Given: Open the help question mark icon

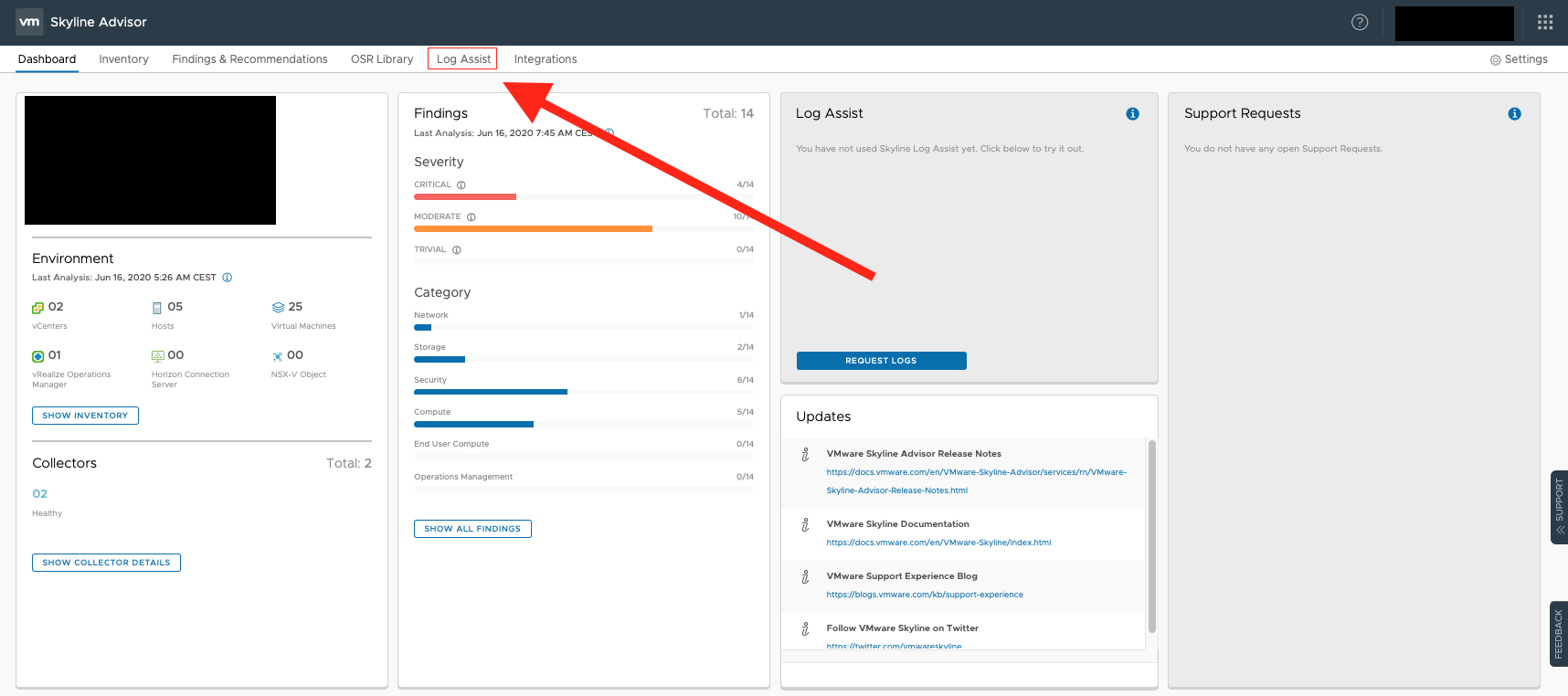Looking at the screenshot, I should point(1360,22).
